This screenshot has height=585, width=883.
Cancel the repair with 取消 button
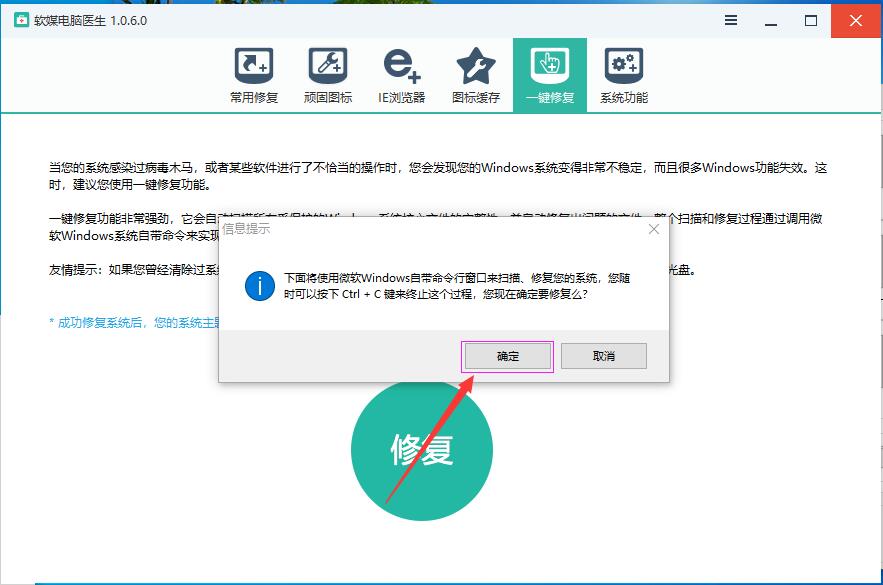point(603,356)
